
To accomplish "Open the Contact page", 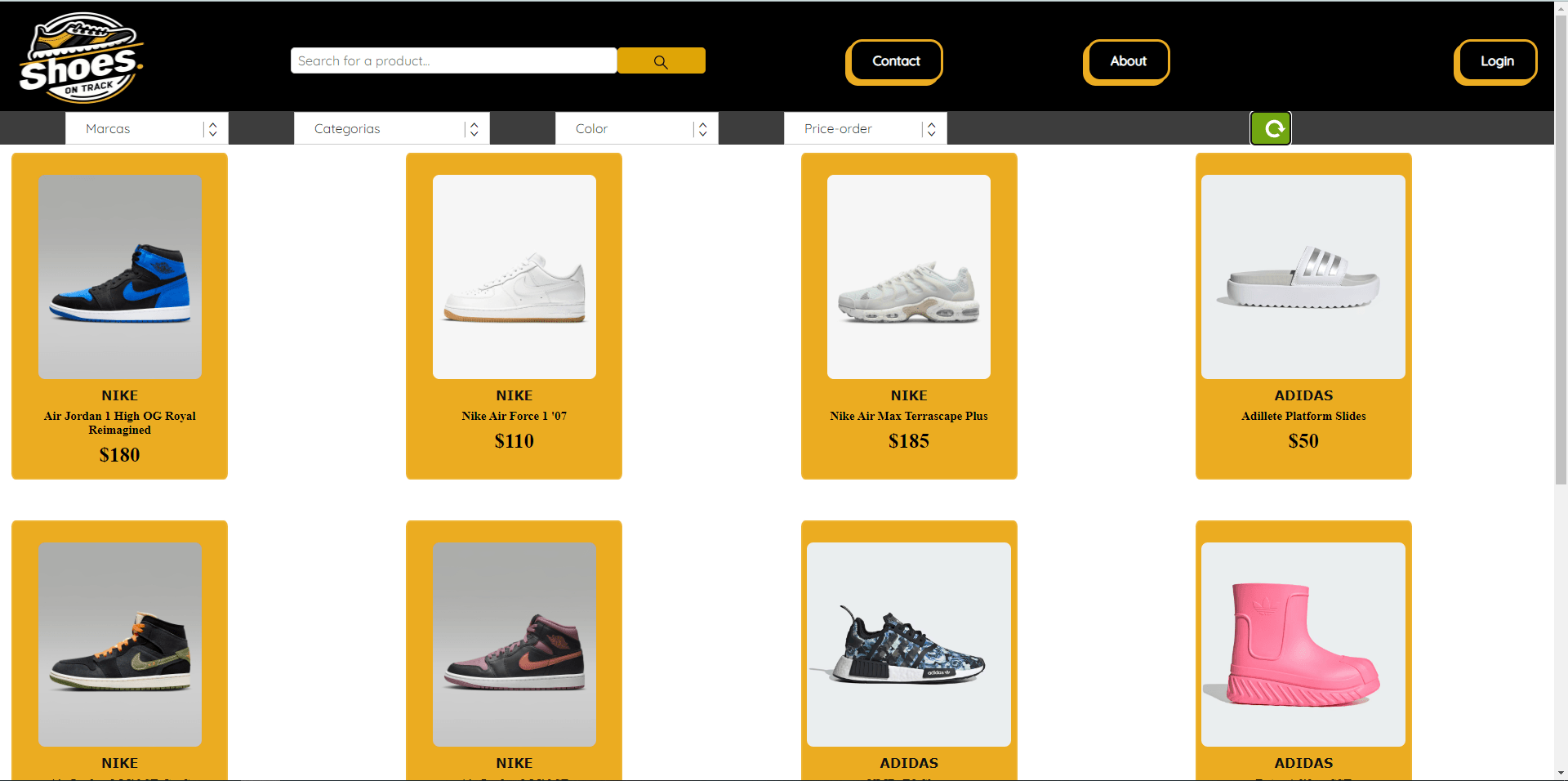I will point(895,61).
